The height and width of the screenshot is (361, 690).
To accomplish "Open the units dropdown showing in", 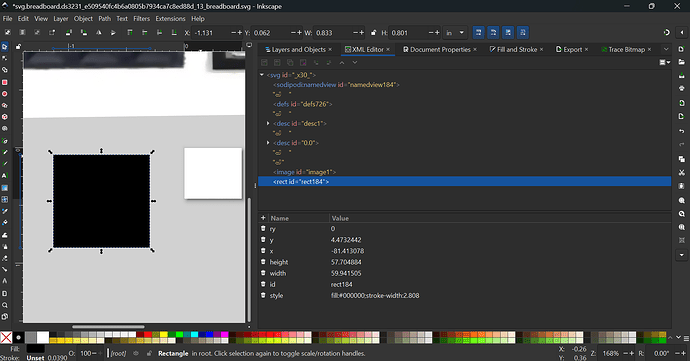I will pyautogui.click(x=455, y=33).
